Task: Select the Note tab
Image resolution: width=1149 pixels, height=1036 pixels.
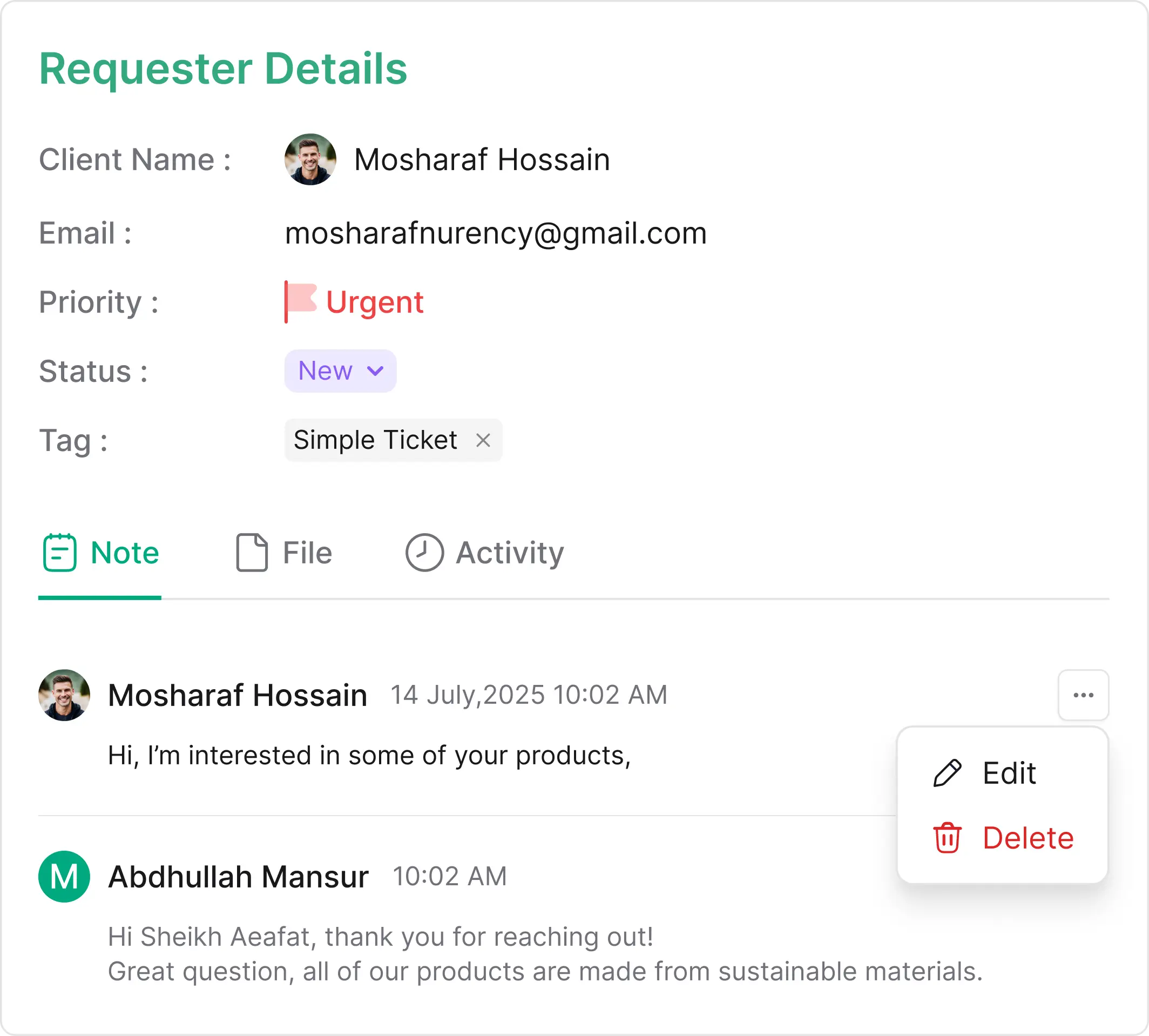Action: point(125,553)
